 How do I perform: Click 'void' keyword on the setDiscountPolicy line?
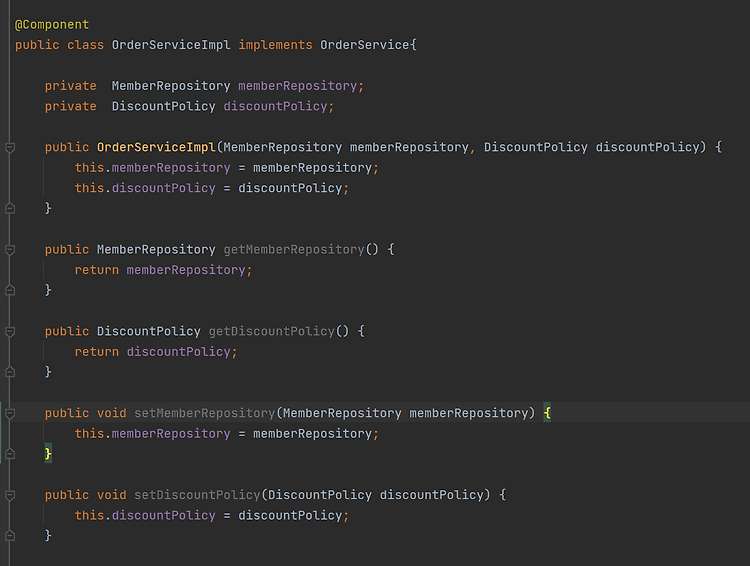pyautogui.click(x=111, y=495)
